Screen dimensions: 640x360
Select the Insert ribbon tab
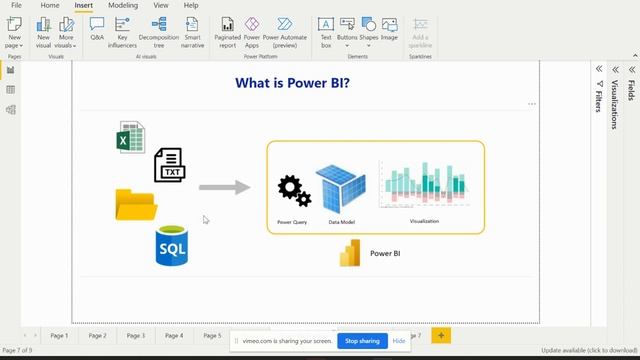pyautogui.click(x=83, y=5)
